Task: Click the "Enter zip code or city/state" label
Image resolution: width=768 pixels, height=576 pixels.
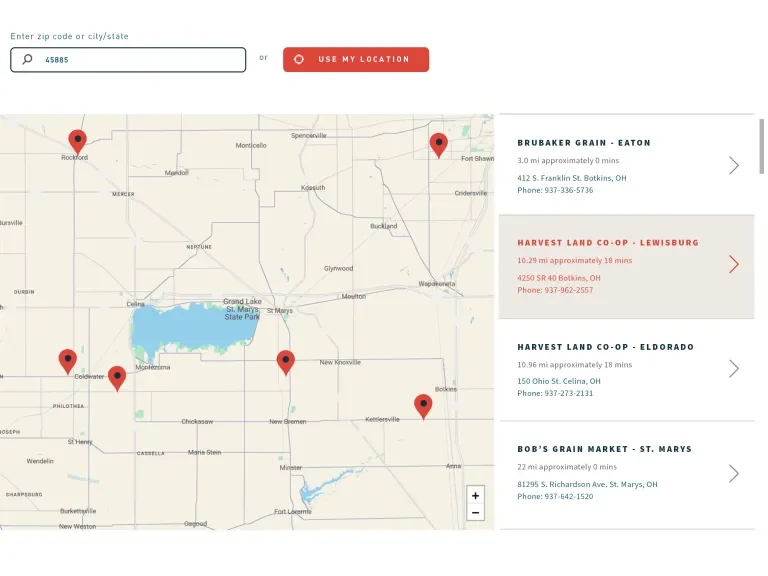Action: coord(70,36)
